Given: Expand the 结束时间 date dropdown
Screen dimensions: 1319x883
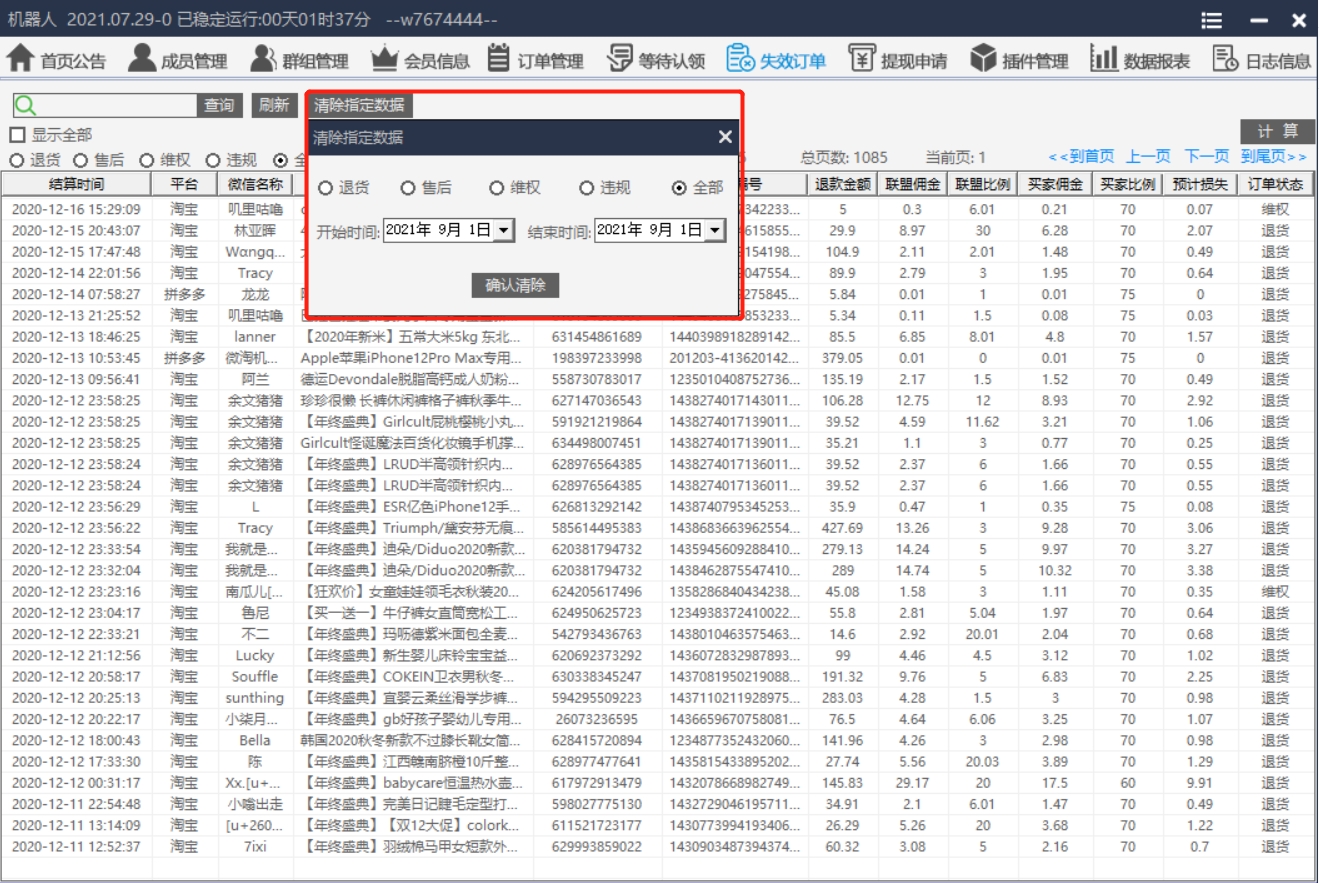Looking at the screenshot, I should (x=714, y=230).
